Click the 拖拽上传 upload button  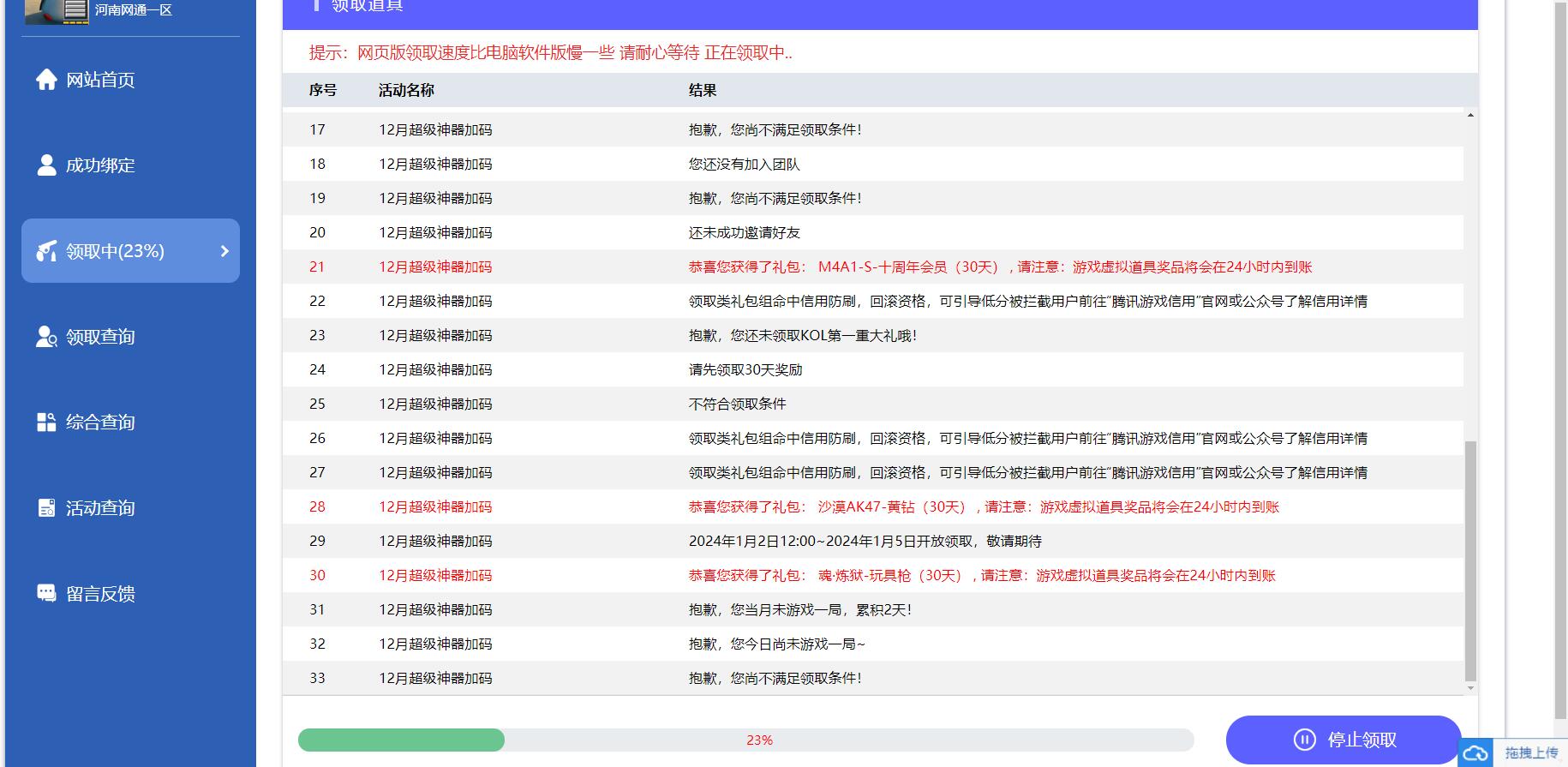tap(1531, 753)
